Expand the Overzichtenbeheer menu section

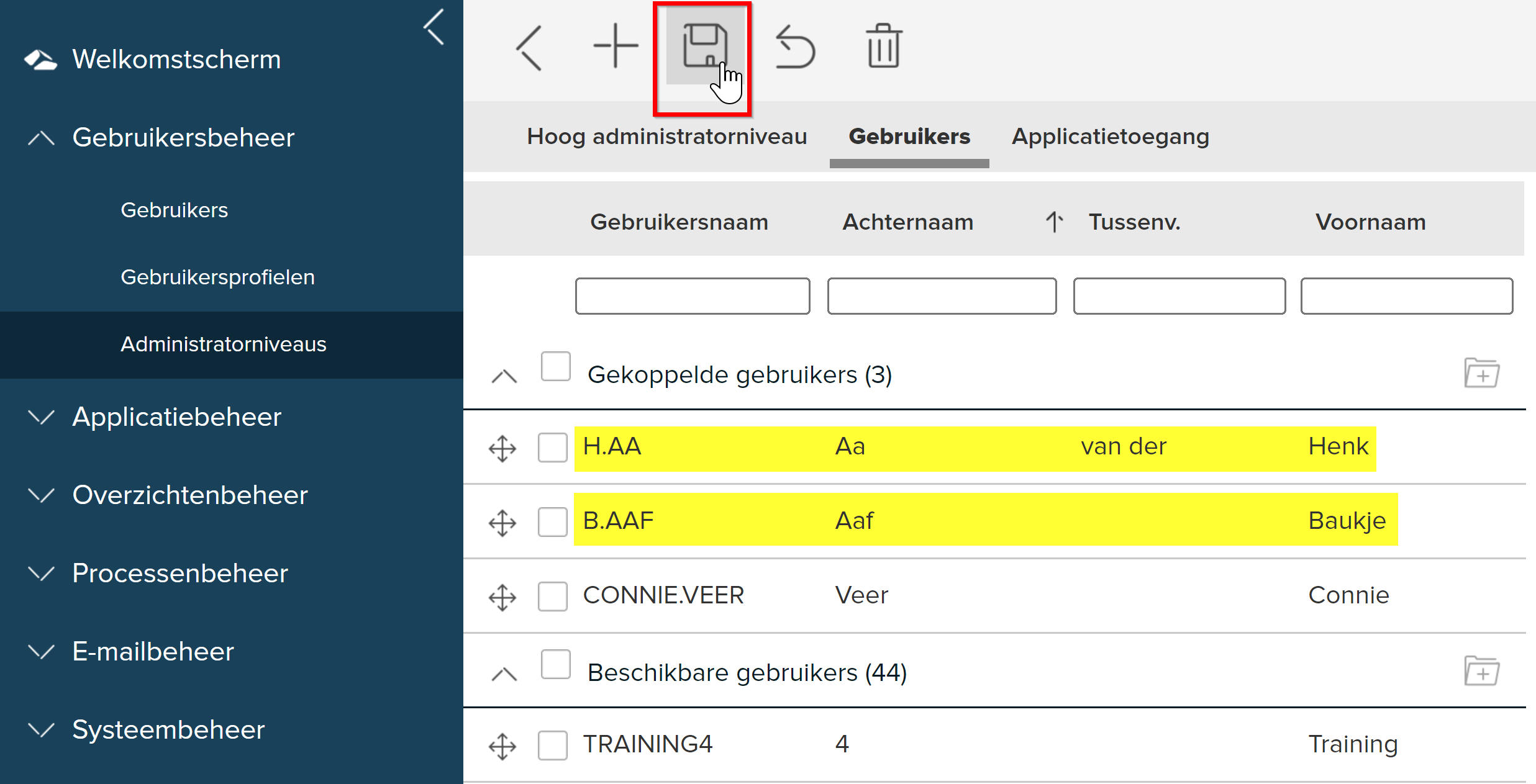[41, 495]
